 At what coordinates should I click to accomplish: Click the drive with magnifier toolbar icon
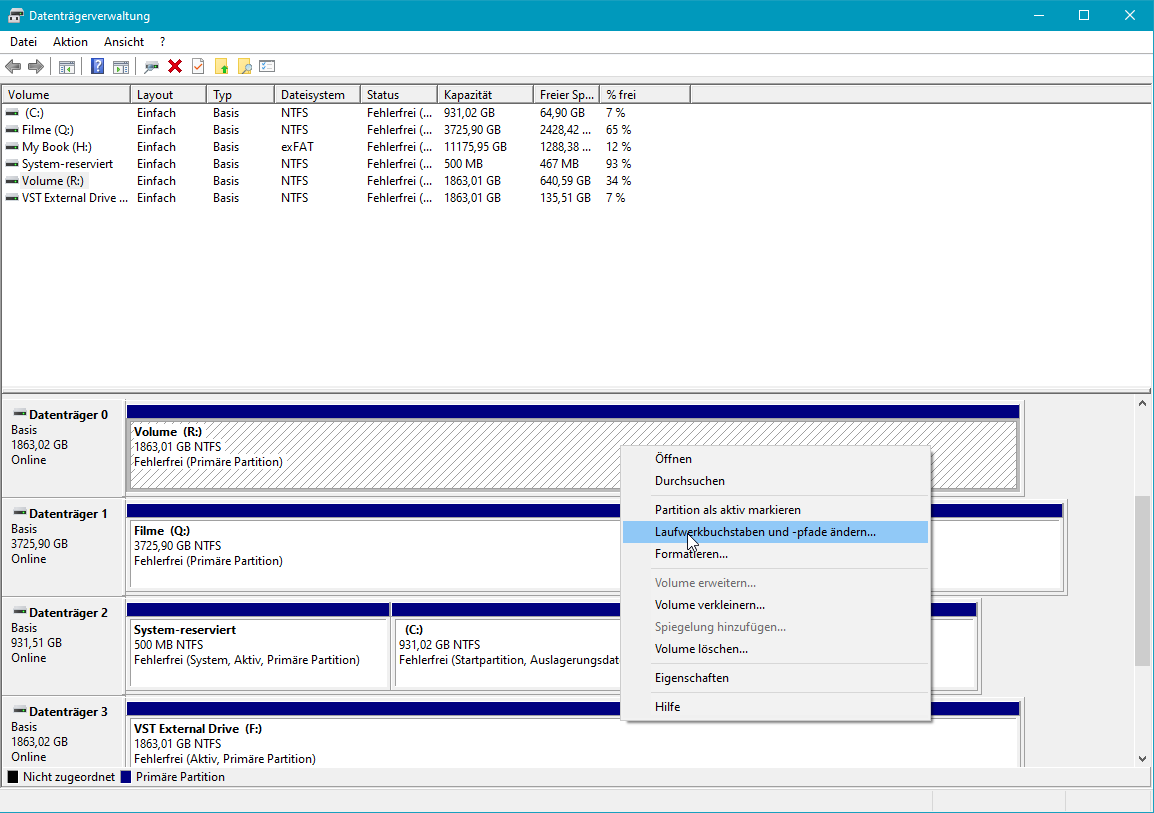point(152,67)
